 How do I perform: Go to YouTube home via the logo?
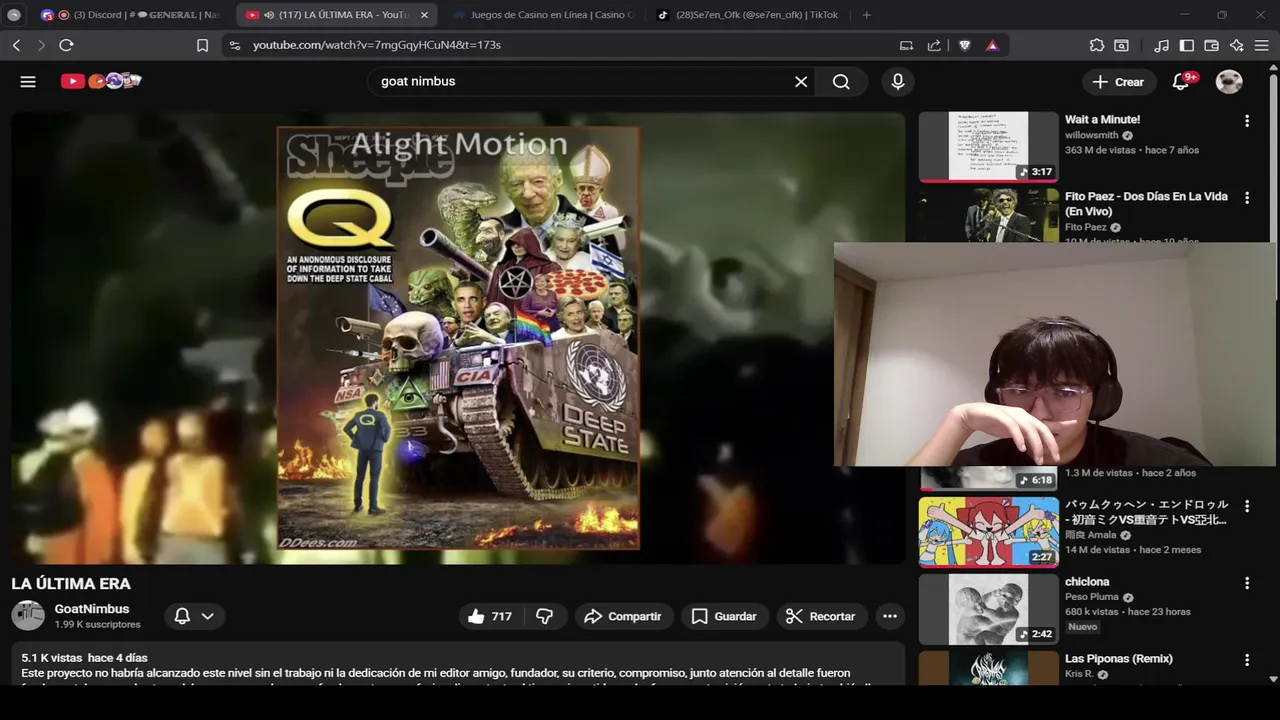click(x=101, y=81)
